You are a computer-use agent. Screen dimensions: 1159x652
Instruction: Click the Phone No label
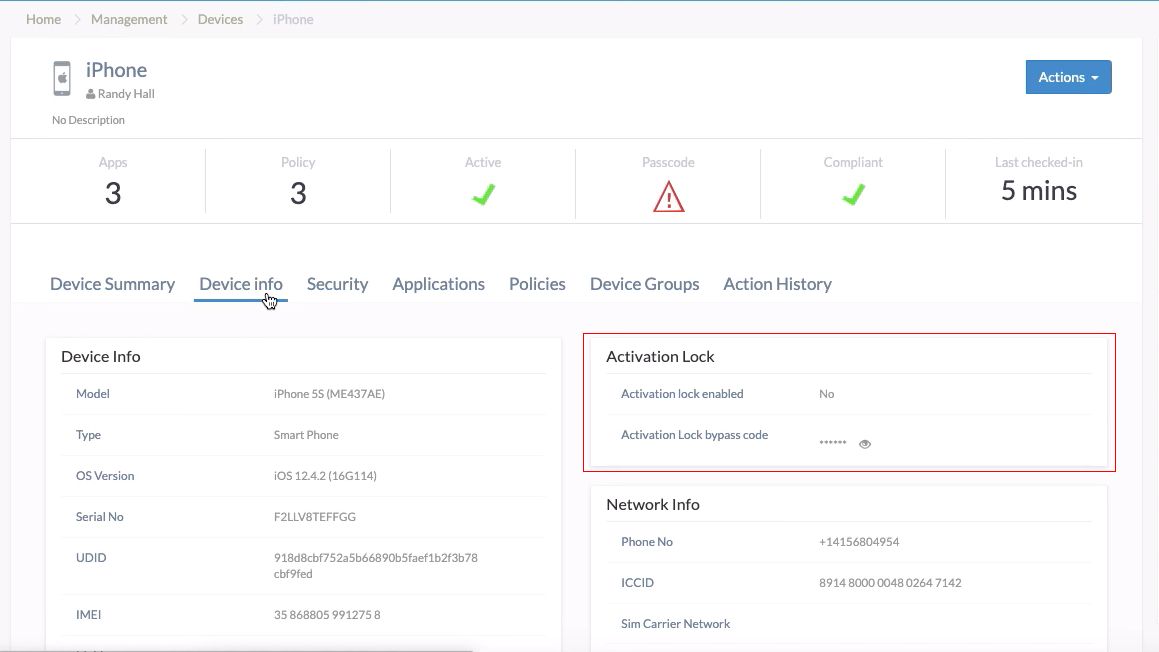(647, 542)
